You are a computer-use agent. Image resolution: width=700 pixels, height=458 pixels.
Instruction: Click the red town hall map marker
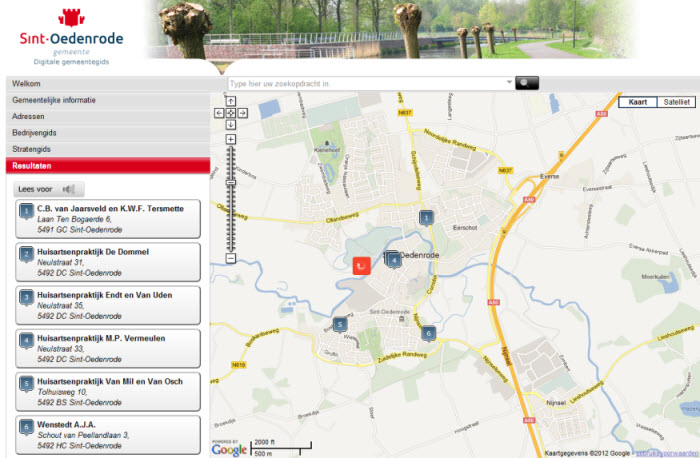[x=361, y=265]
